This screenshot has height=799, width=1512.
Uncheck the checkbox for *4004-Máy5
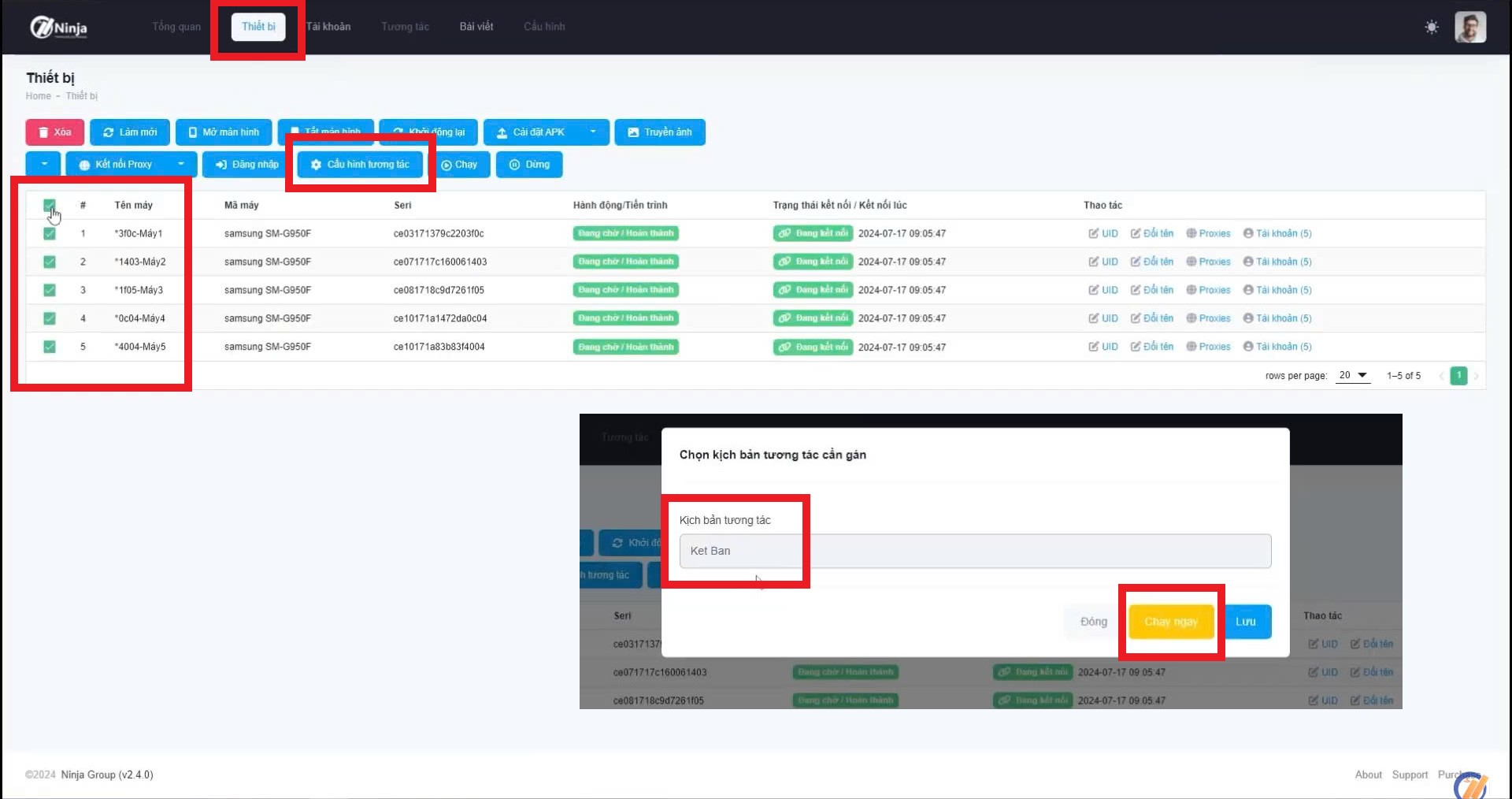tap(50, 347)
